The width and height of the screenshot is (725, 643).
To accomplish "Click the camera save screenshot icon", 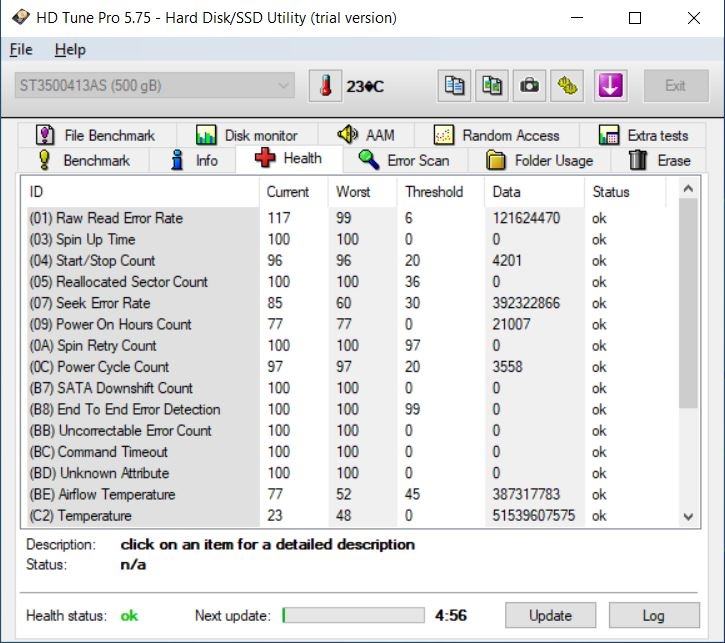I will (x=529, y=86).
